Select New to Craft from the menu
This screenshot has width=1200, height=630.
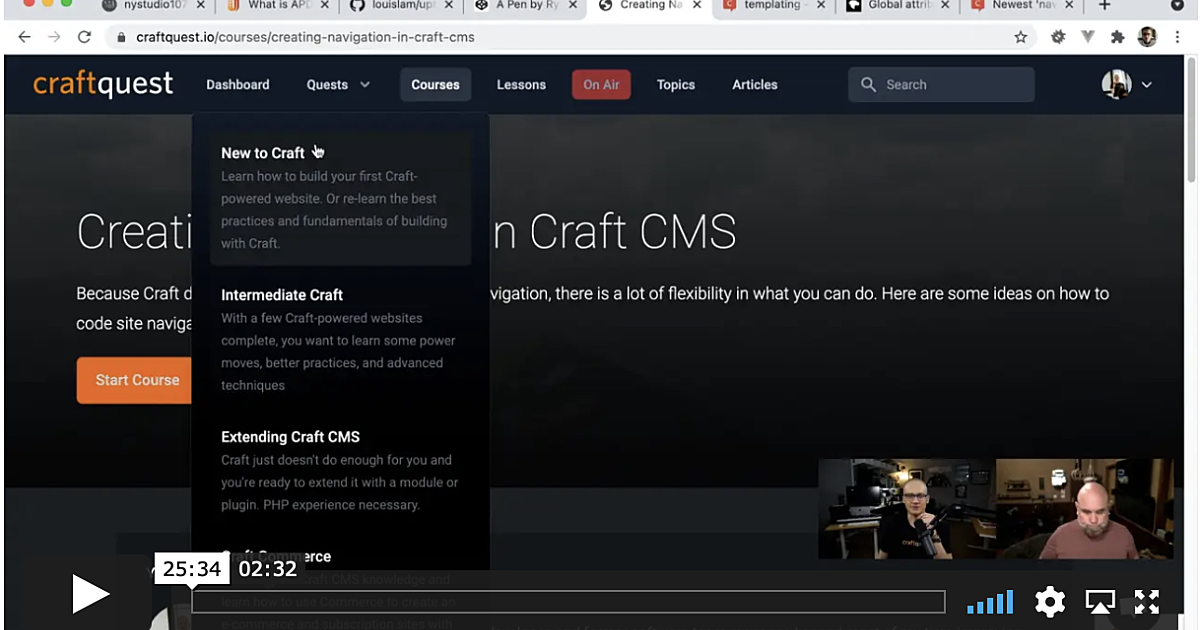(x=262, y=153)
